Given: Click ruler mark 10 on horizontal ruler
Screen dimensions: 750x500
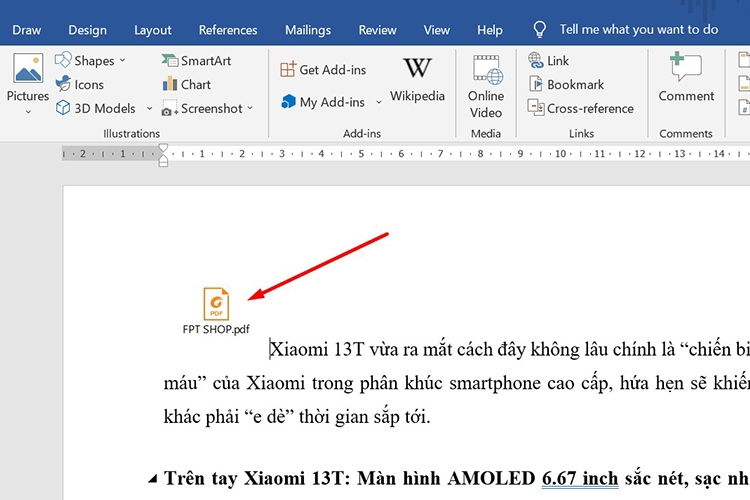Looking at the screenshot, I should (560, 154).
